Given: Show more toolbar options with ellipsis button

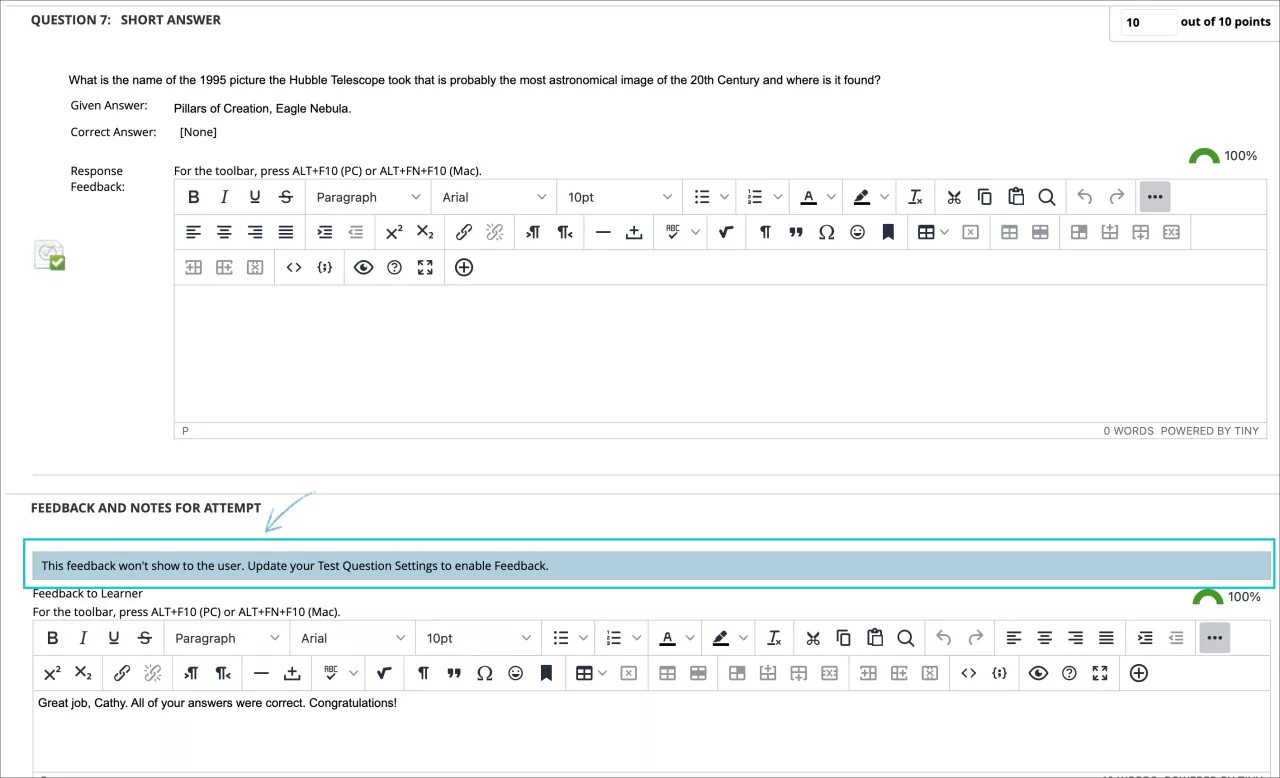Looking at the screenshot, I should (1154, 196).
